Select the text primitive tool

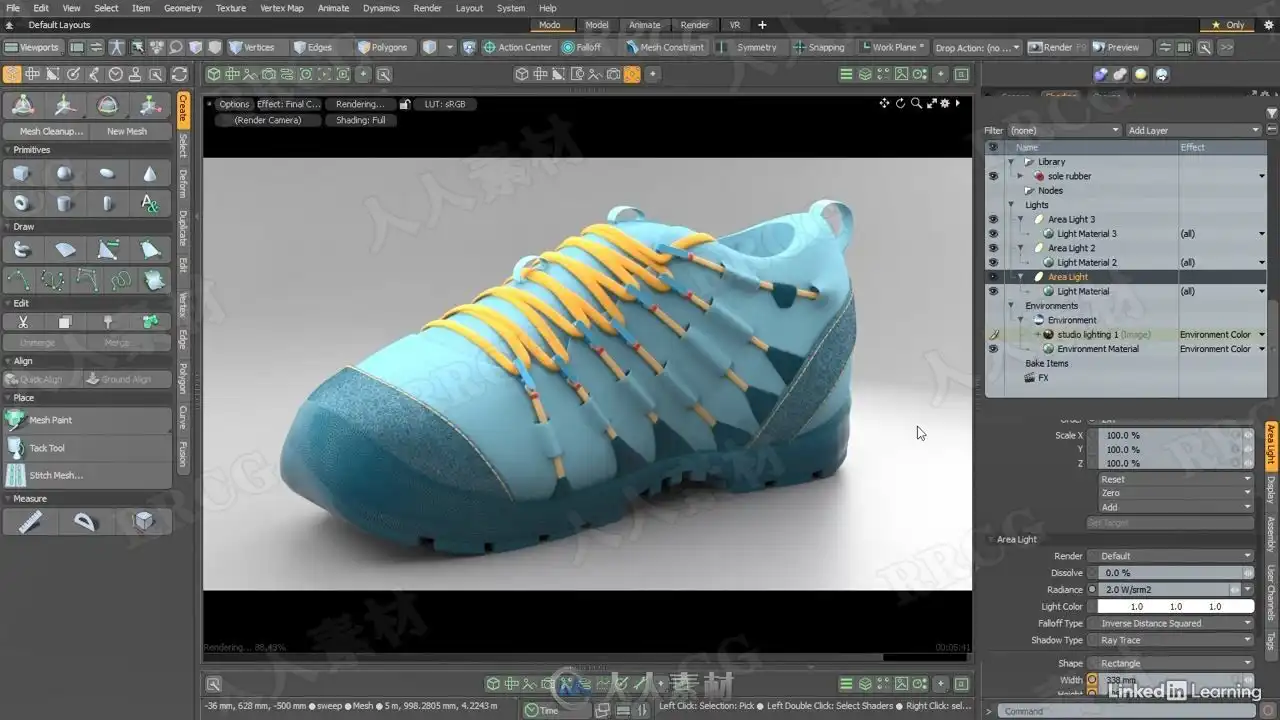(x=150, y=203)
